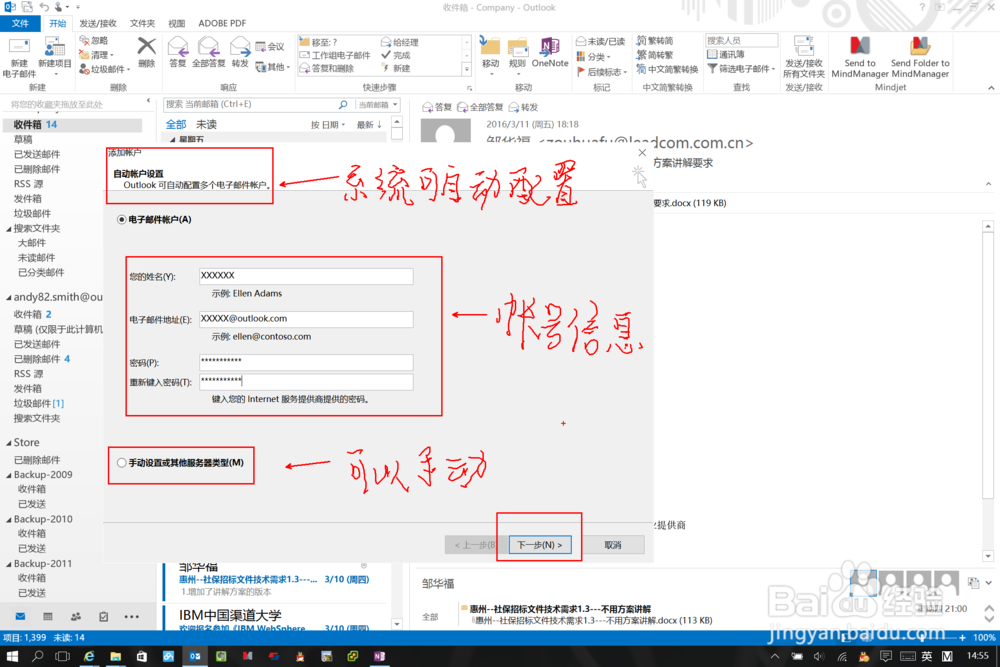Click the Send to MindManager icon
Viewport: 1000px width, 667px height.
click(860, 46)
